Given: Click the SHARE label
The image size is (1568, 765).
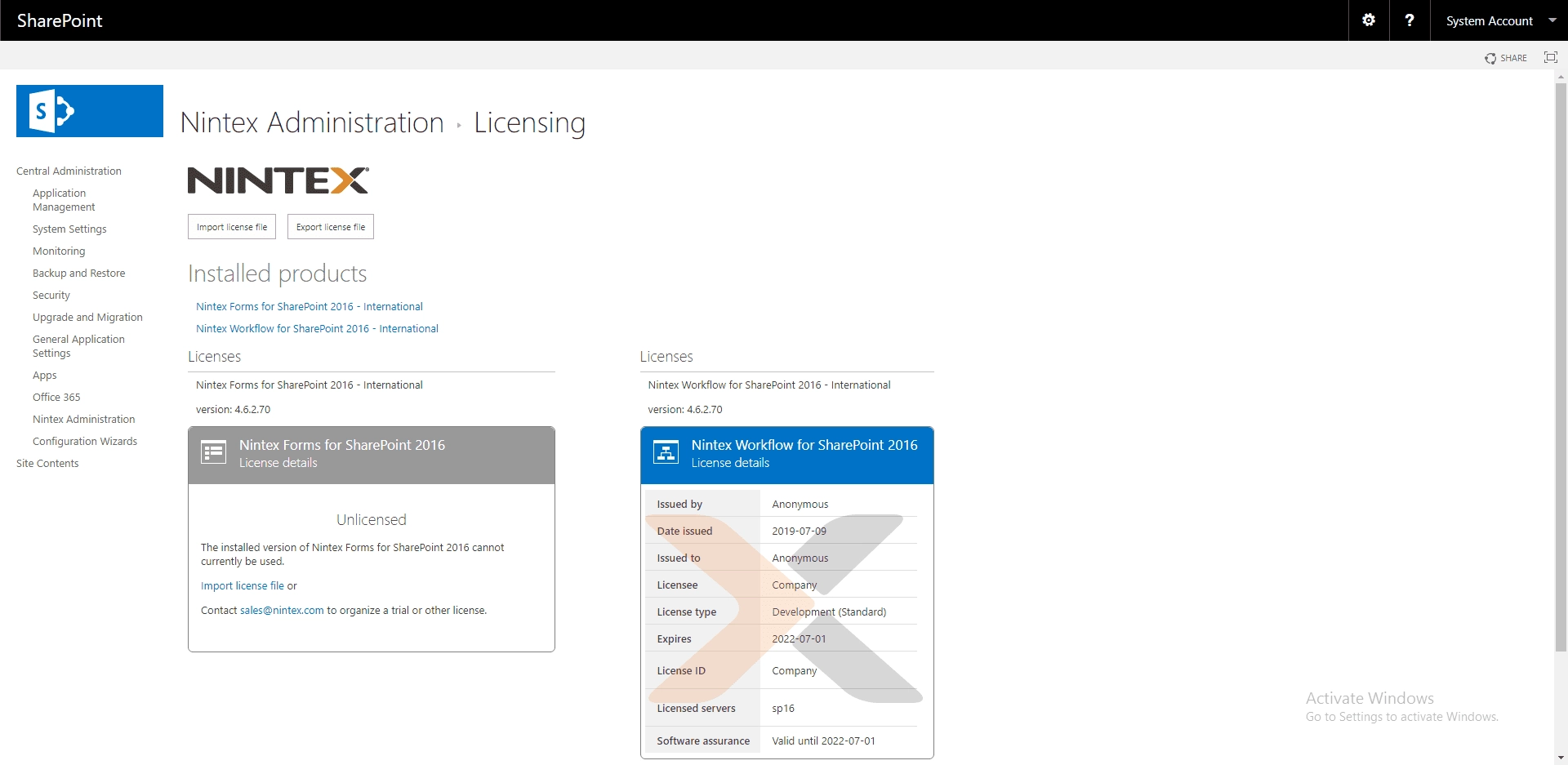Looking at the screenshot, I should (x=1513, y=58).
